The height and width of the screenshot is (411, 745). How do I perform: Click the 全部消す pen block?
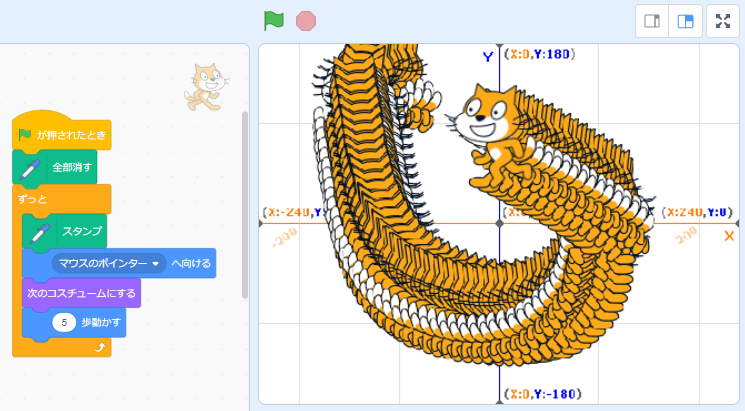[x=55, y=167]
